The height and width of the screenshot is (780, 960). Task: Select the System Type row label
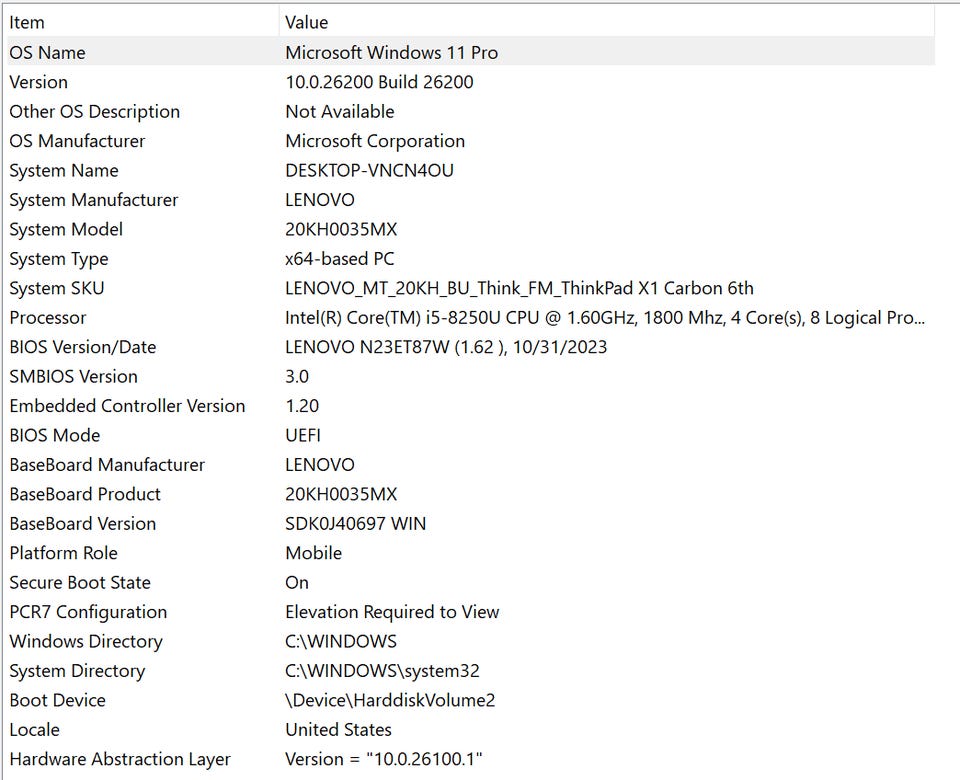pyautogui.click(x=59, y=259)
